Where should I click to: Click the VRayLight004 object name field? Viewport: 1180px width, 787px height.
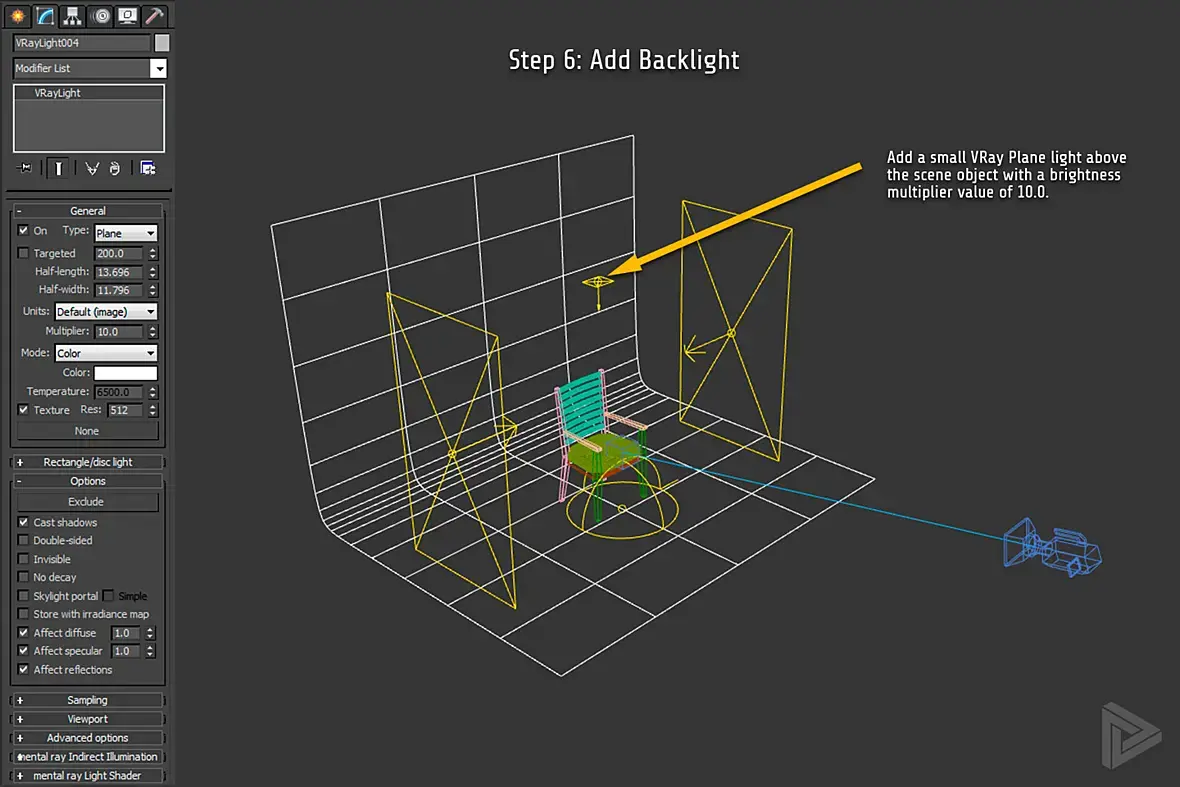coord(82,43)
